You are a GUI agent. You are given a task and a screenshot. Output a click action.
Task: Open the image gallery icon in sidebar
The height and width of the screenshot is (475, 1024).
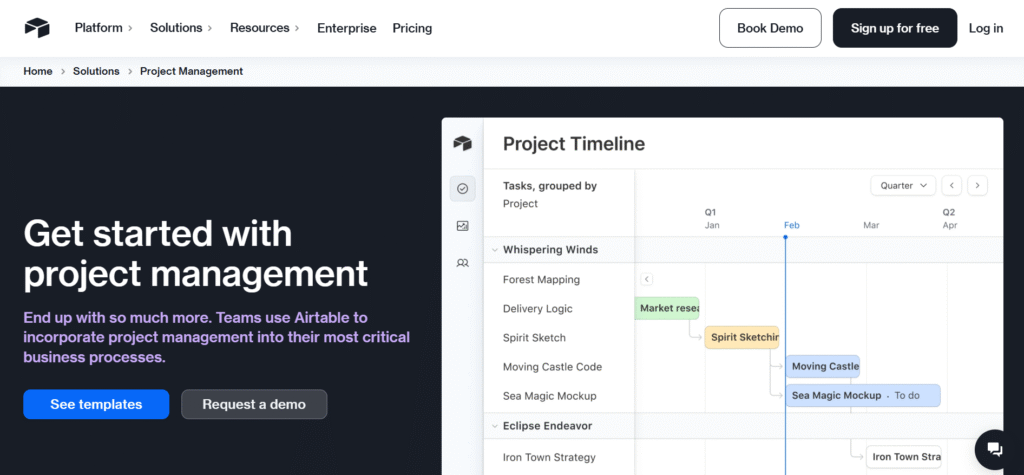tap(462, 226)
